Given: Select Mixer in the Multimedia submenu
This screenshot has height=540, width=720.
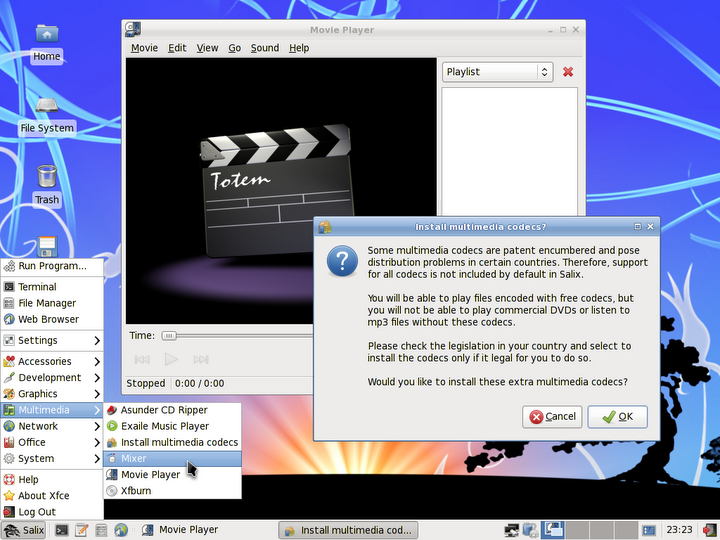Looking at the screenshot, I should tap(134, 458).
